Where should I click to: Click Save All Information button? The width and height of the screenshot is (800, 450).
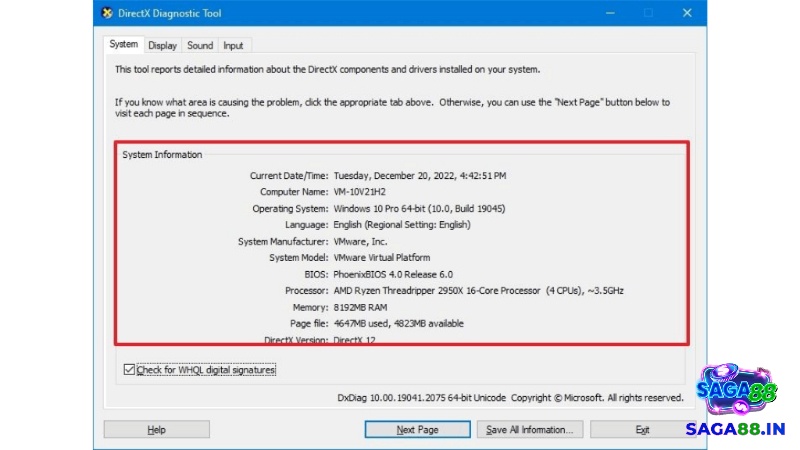click(x=530, y=430)
